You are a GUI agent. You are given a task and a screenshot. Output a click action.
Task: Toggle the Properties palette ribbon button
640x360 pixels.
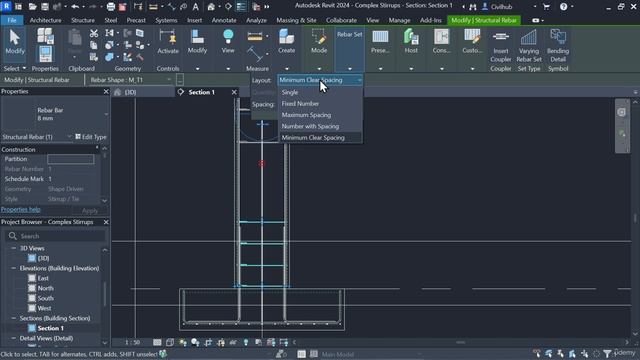(x=45, y=54)
